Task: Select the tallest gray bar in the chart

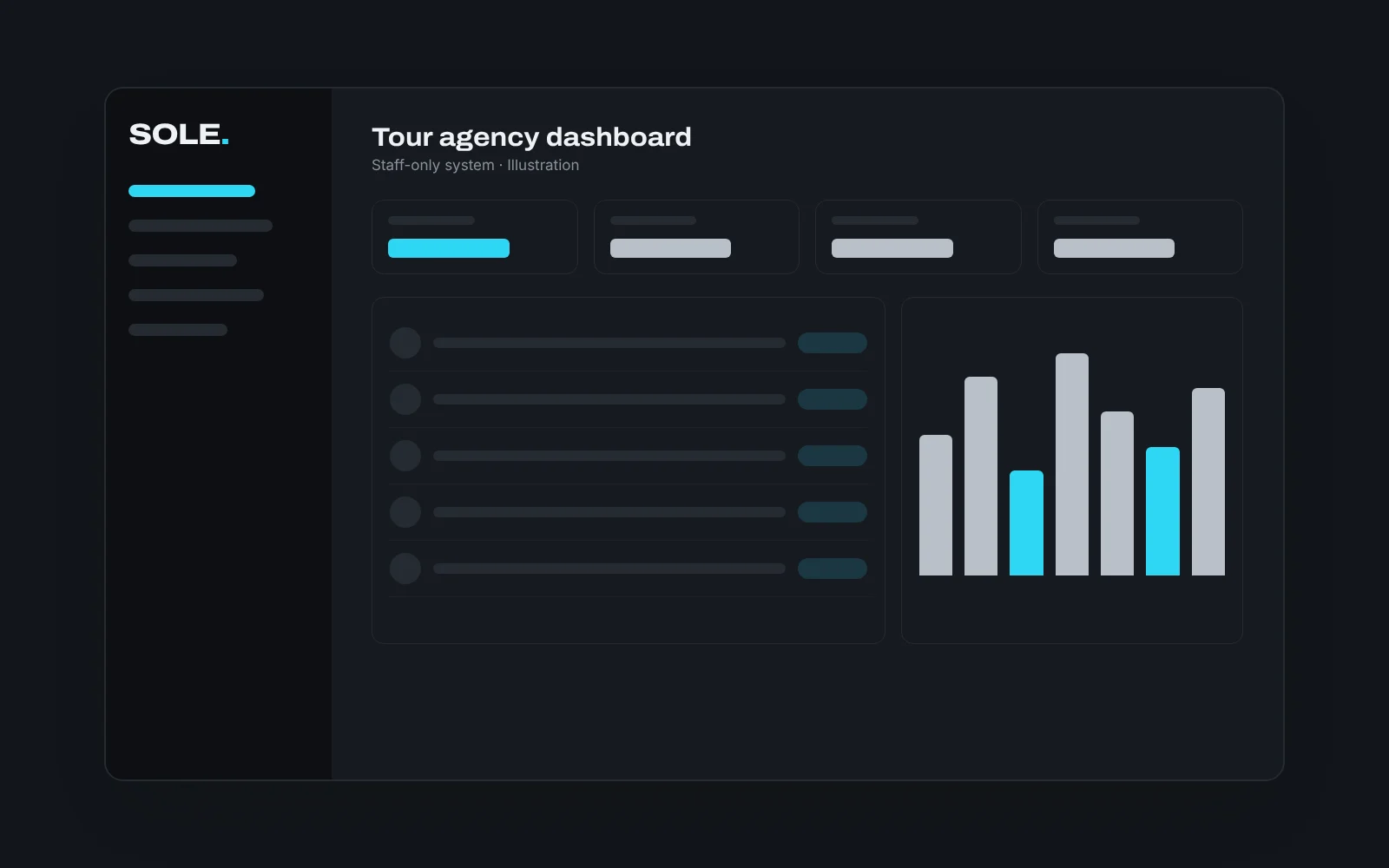Action: [x=1072, y=464]
